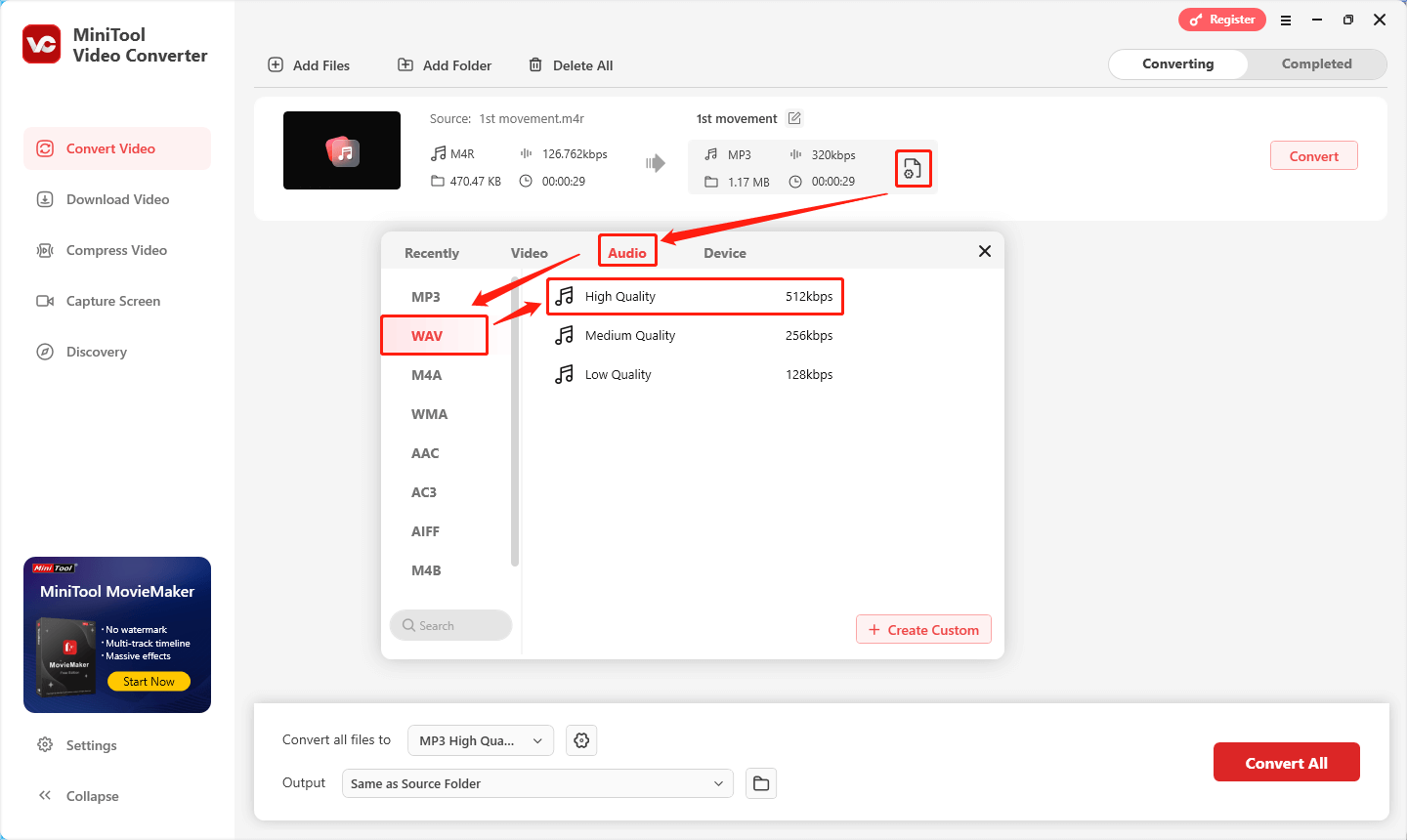Open the MP3 High Quality format dropdown
Screen dimensions: 1407x840
pyautogui.click(x=481, y=740)
